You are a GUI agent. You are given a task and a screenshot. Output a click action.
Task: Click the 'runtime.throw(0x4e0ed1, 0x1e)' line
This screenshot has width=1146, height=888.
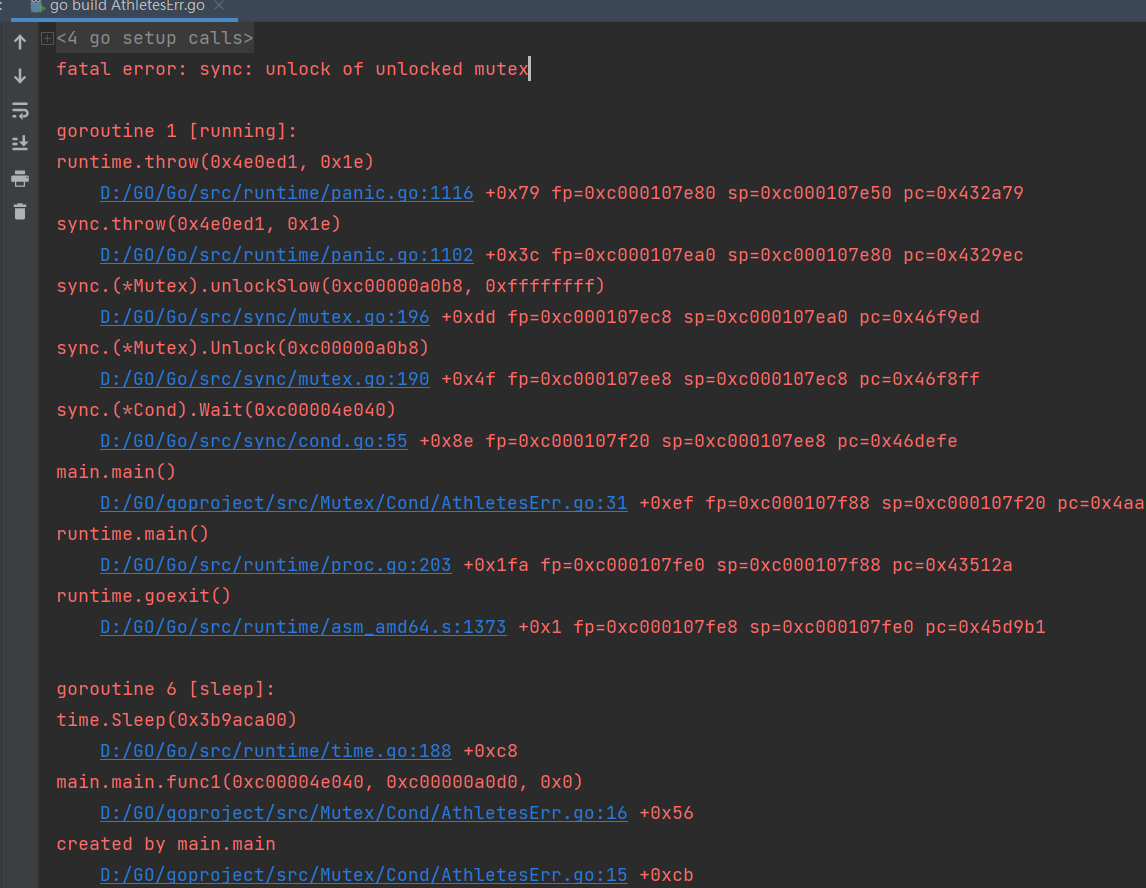click(x=215, y=162)
